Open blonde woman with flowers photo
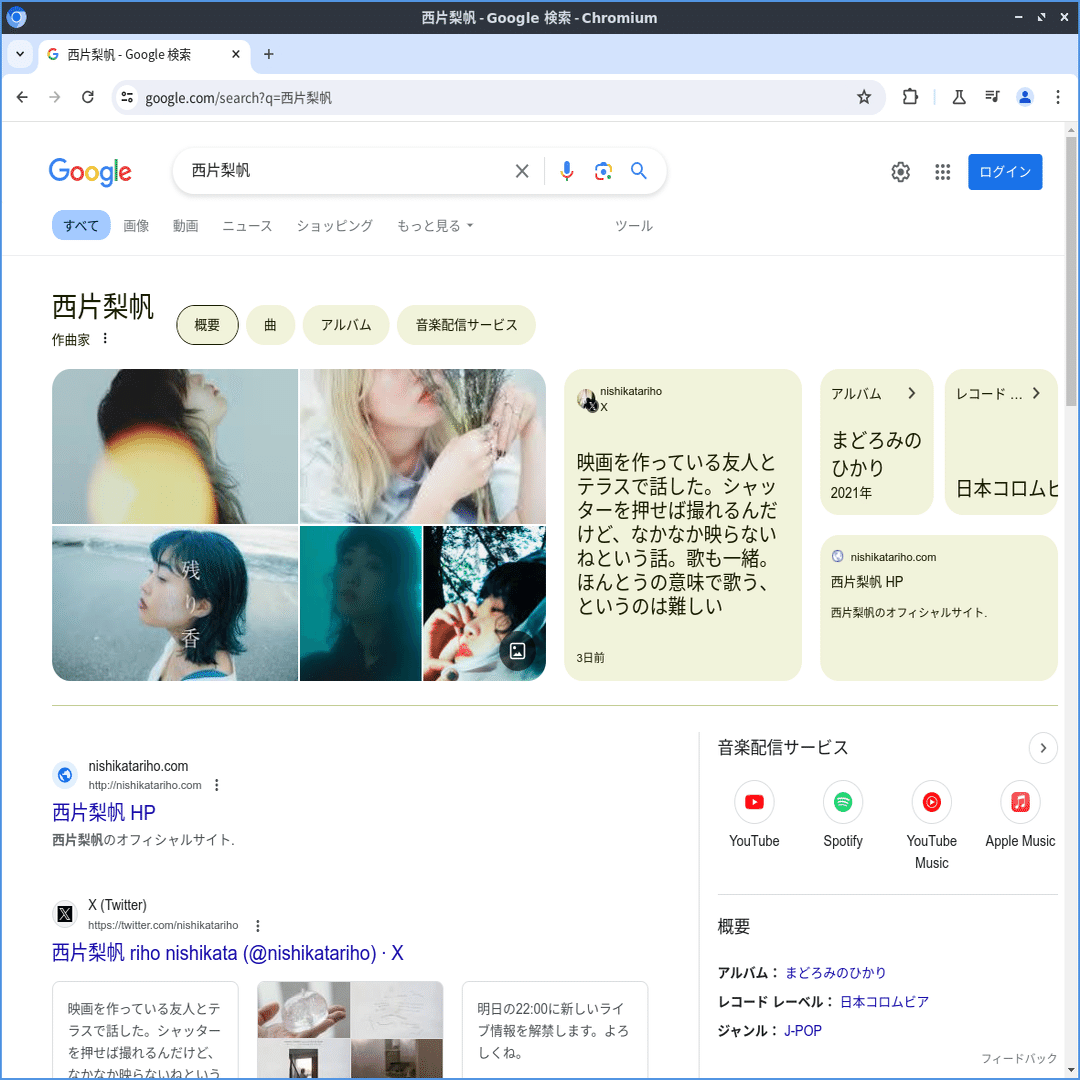This screenshot has height=1080, width=1080. [423, 446]
